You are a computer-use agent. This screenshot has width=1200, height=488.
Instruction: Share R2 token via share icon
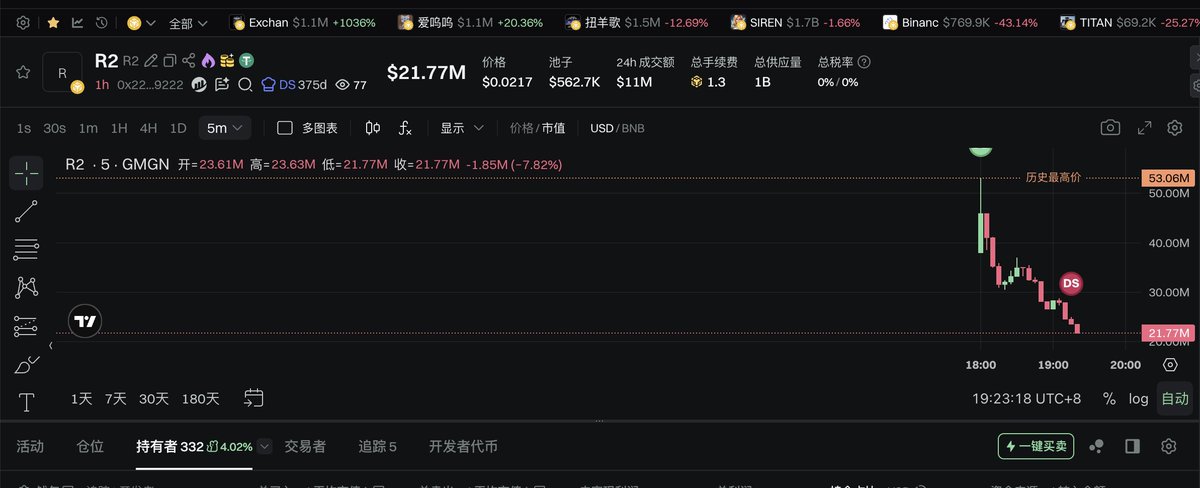coord(189,61)
